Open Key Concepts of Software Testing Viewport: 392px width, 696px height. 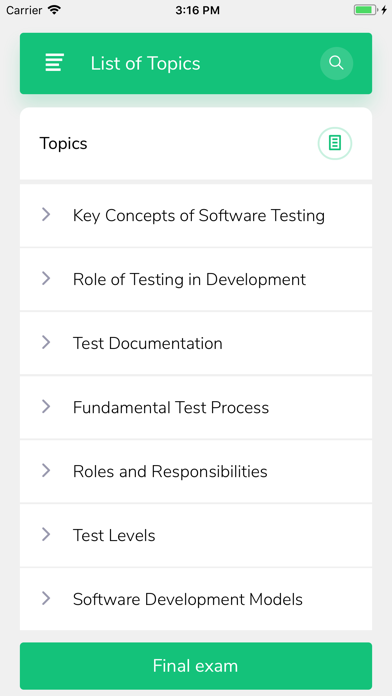(x=196, y=216)
